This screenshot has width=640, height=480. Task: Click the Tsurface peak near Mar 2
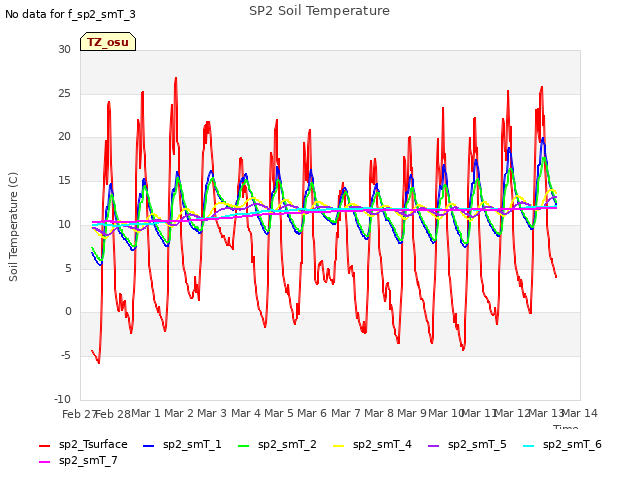pyautogui.click(x=176, y=78)
